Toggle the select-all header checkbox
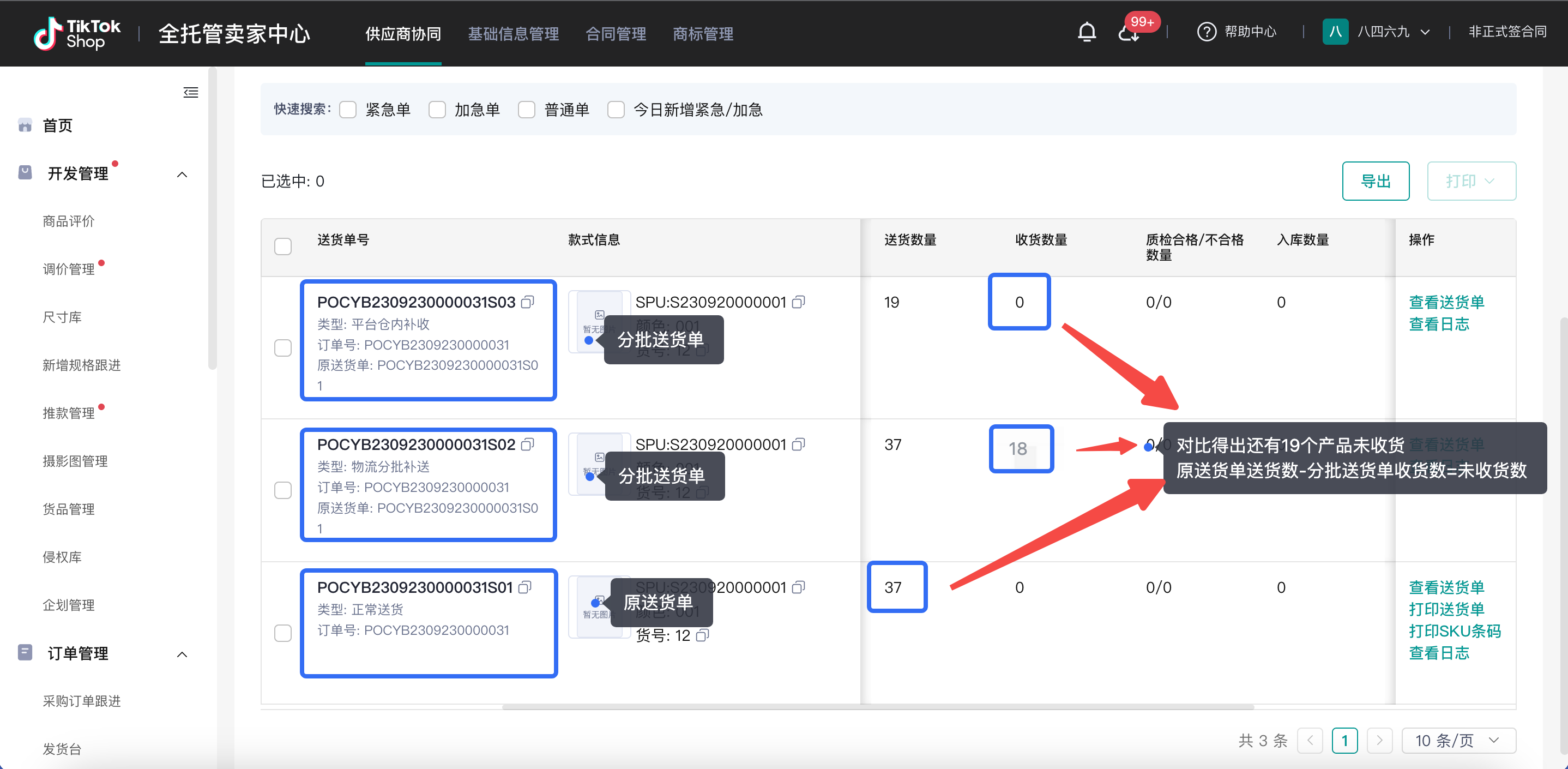The width and height of the screenshot is (1568, 769). [x=283, y=247]
